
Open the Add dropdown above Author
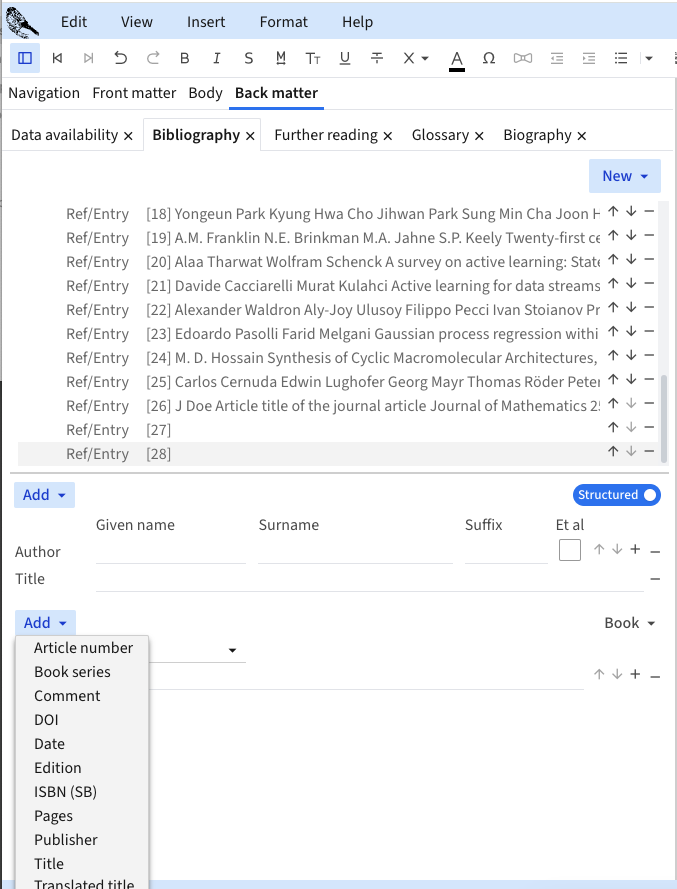coord(44,495)
